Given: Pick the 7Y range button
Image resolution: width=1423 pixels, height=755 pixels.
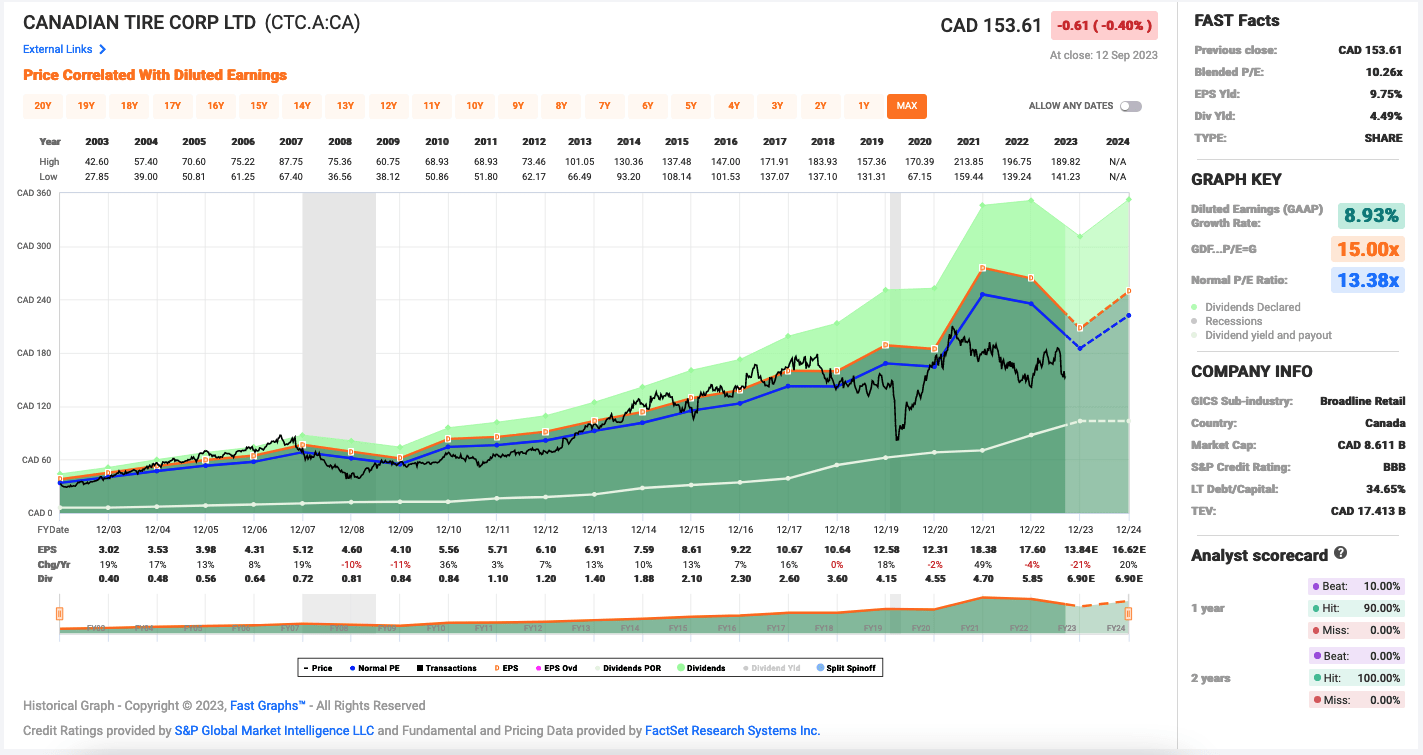Looking at the screenshot, I should (605, 106).
